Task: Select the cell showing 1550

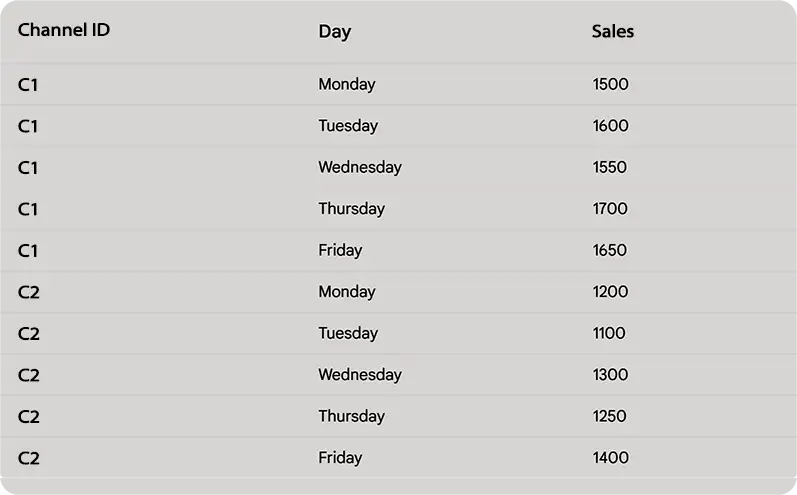Action: tap(610, 167)
